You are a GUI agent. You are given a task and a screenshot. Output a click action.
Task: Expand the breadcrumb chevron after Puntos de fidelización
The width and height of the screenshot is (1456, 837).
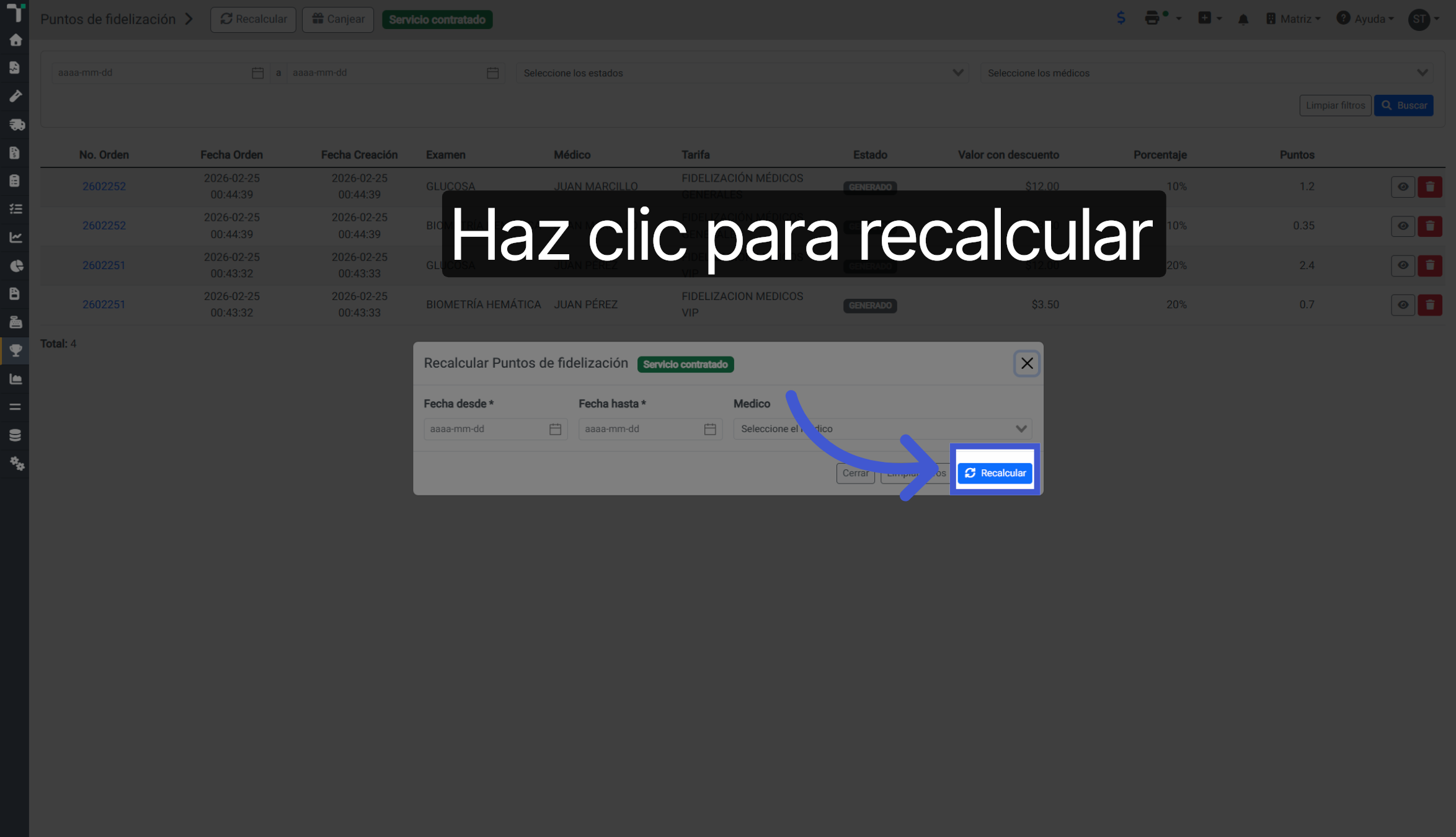coord(189,19)
